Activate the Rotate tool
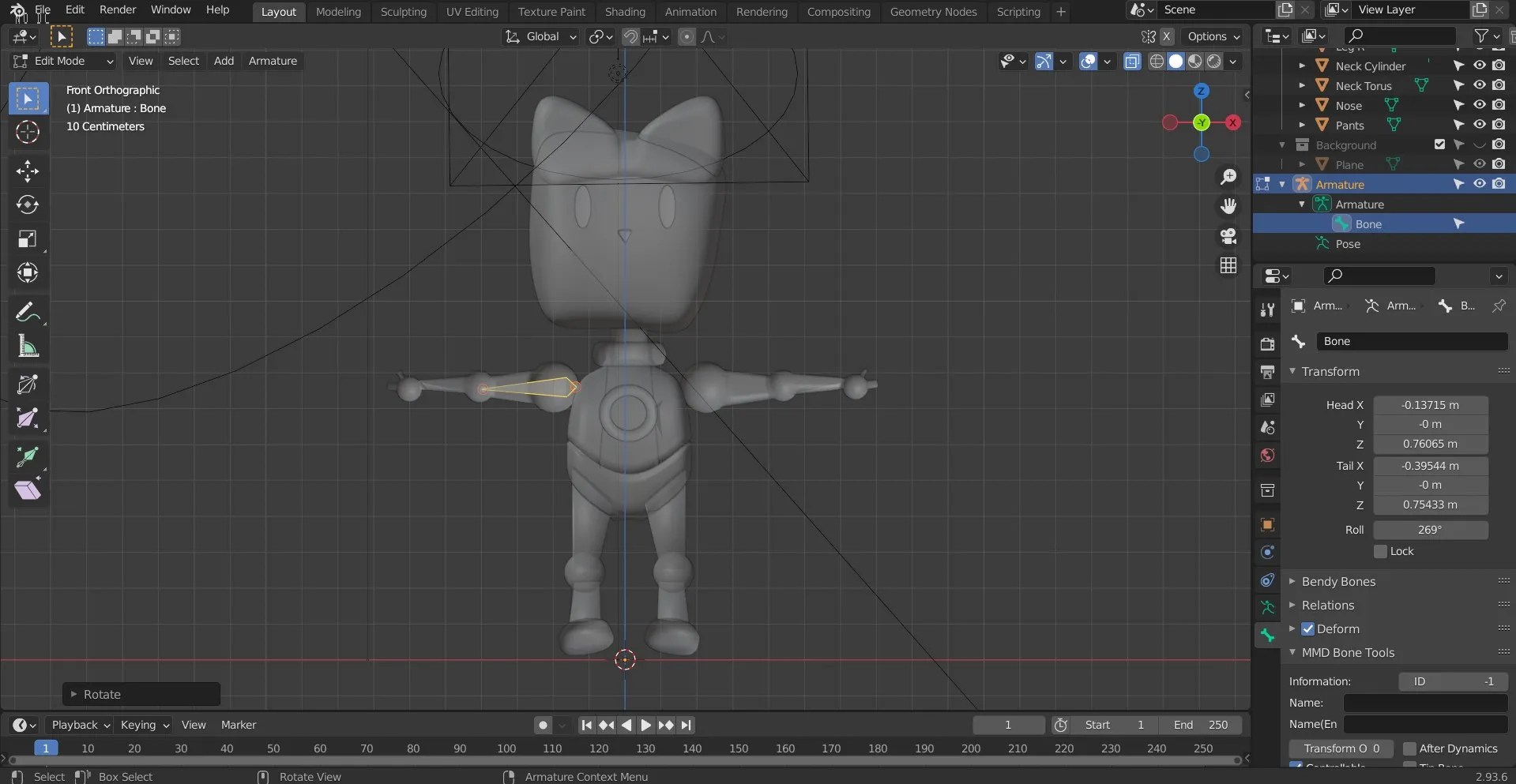This screenshot has width=1516, height=784. 28,205
